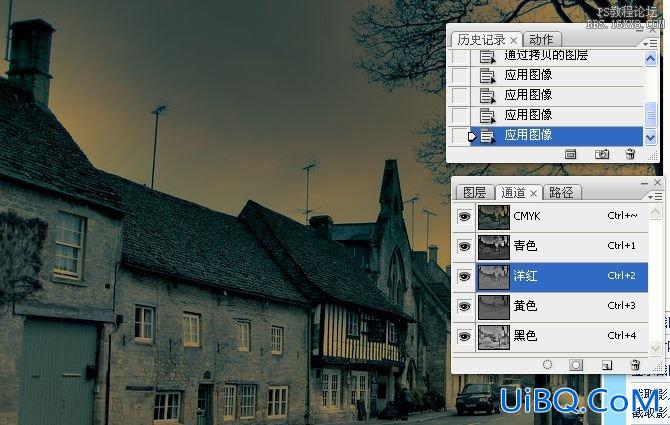670x425 pixels.
Task: Open History panel options menu icon
Action: 650,43
